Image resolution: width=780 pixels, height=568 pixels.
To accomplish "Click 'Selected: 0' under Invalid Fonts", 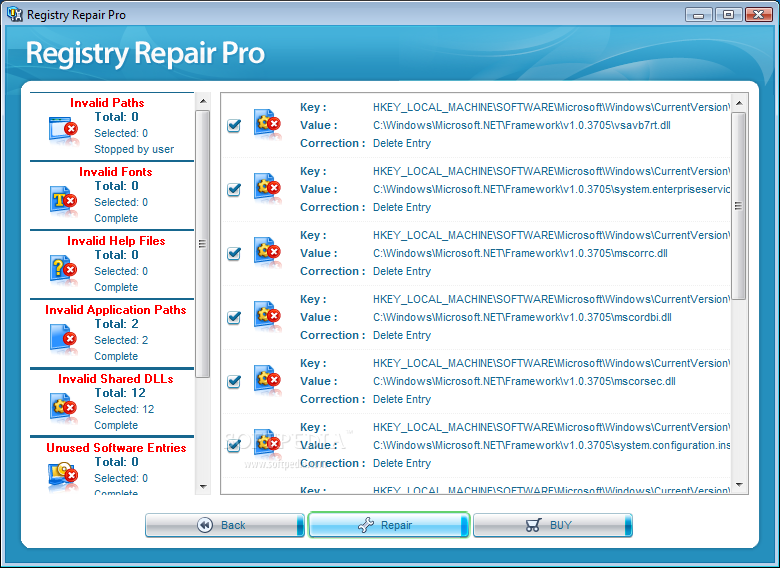I will [121, 202].
